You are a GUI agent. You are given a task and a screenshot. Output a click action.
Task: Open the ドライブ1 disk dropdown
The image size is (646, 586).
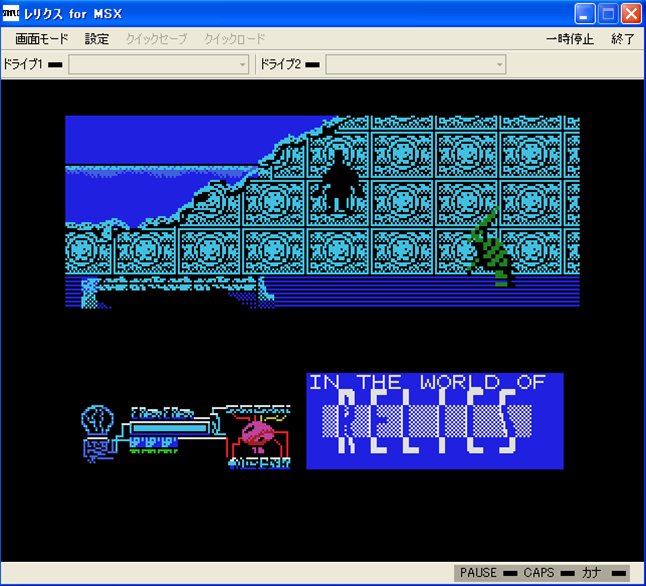click(x=159, y=65)
